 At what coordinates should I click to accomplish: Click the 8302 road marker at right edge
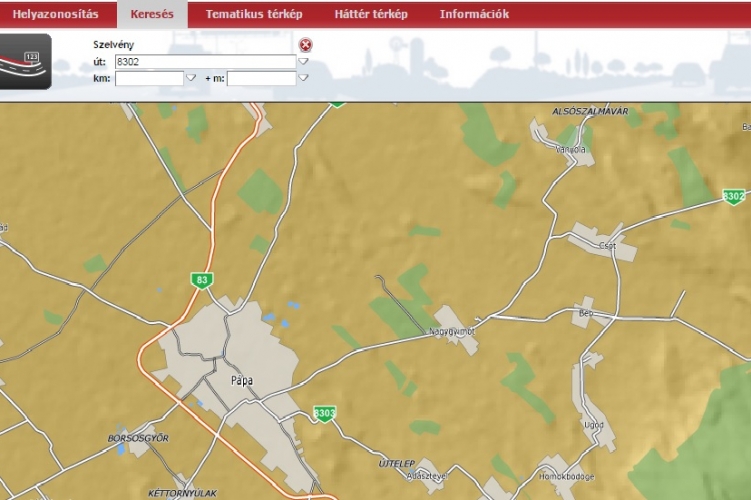point(733,196)
